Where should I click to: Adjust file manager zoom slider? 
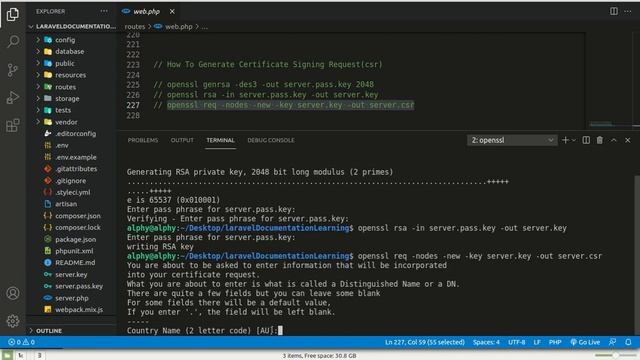coord(616,356)
